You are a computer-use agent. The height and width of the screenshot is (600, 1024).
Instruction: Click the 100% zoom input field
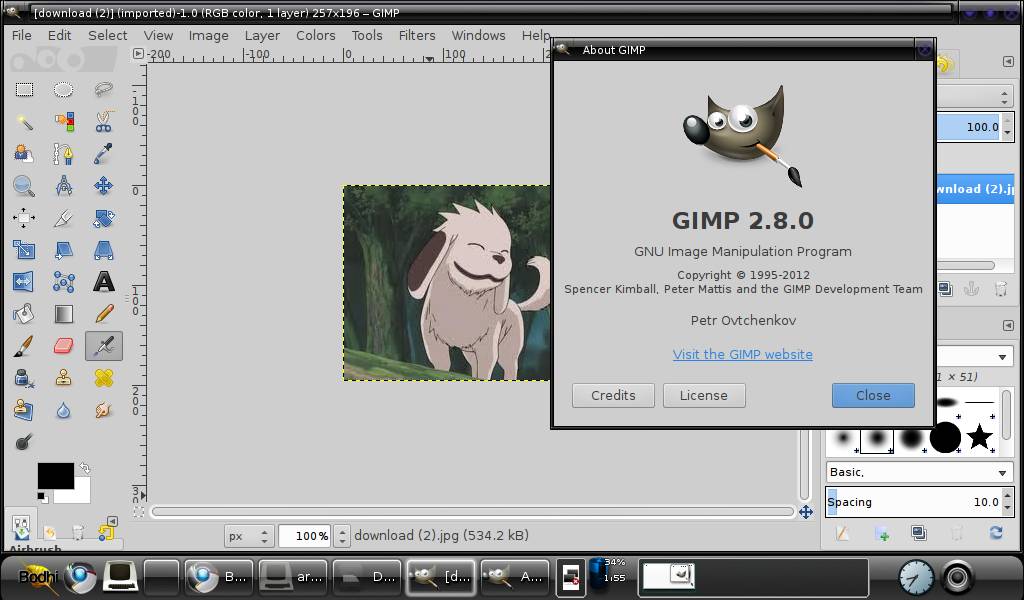pyautogui.click(x=304, y=536)
